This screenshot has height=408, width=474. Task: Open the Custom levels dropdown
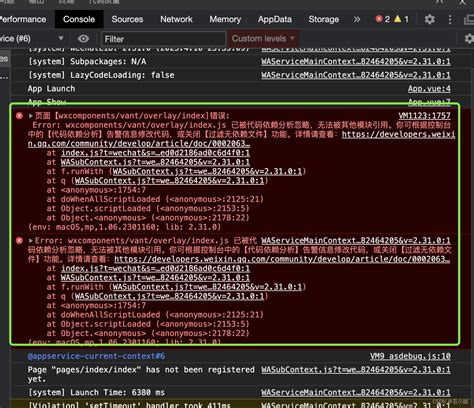[x=263, y=39]
